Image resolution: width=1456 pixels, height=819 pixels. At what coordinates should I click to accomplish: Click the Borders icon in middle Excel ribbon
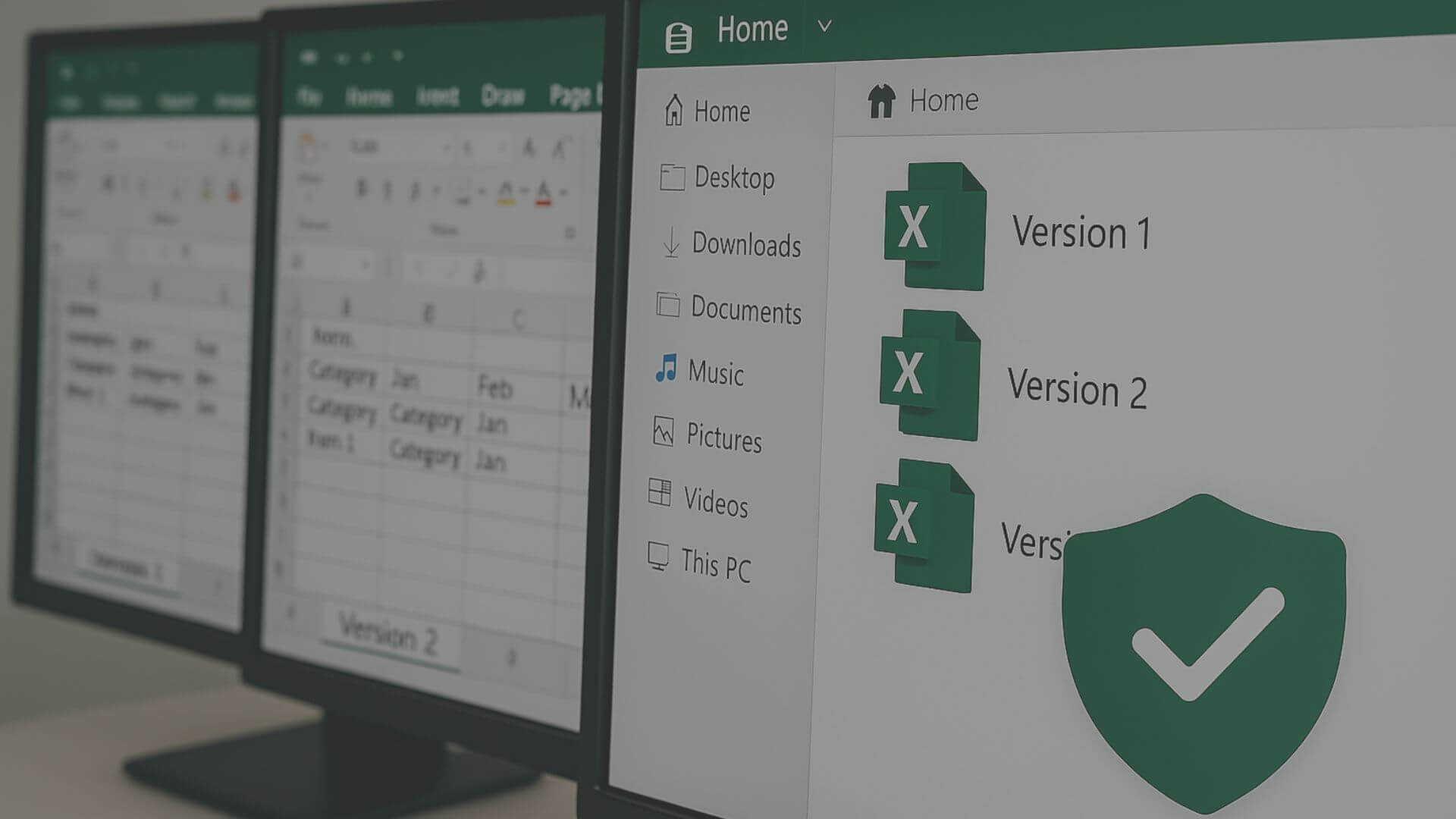(x=463, y=192)
